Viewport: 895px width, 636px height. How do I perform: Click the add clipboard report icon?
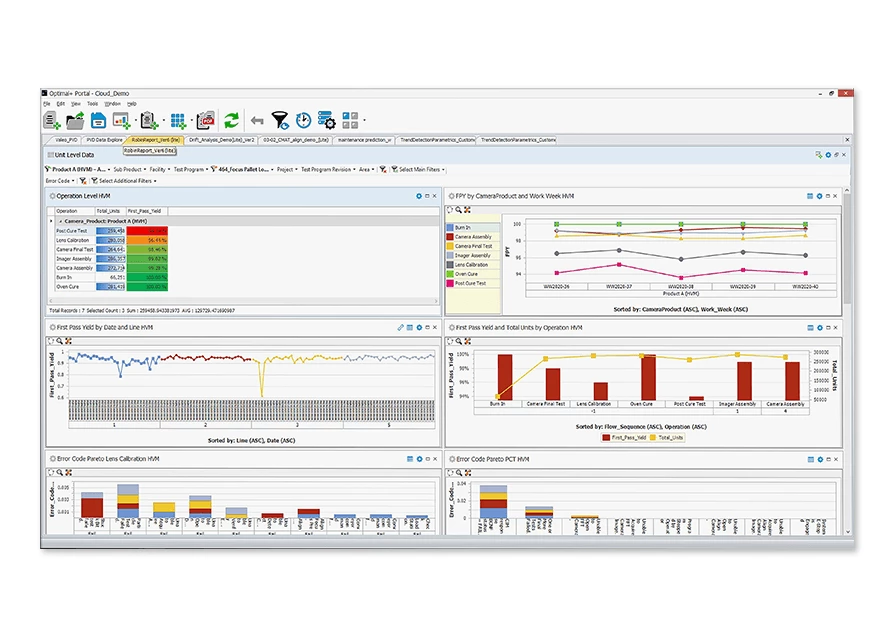pos(149,120)
